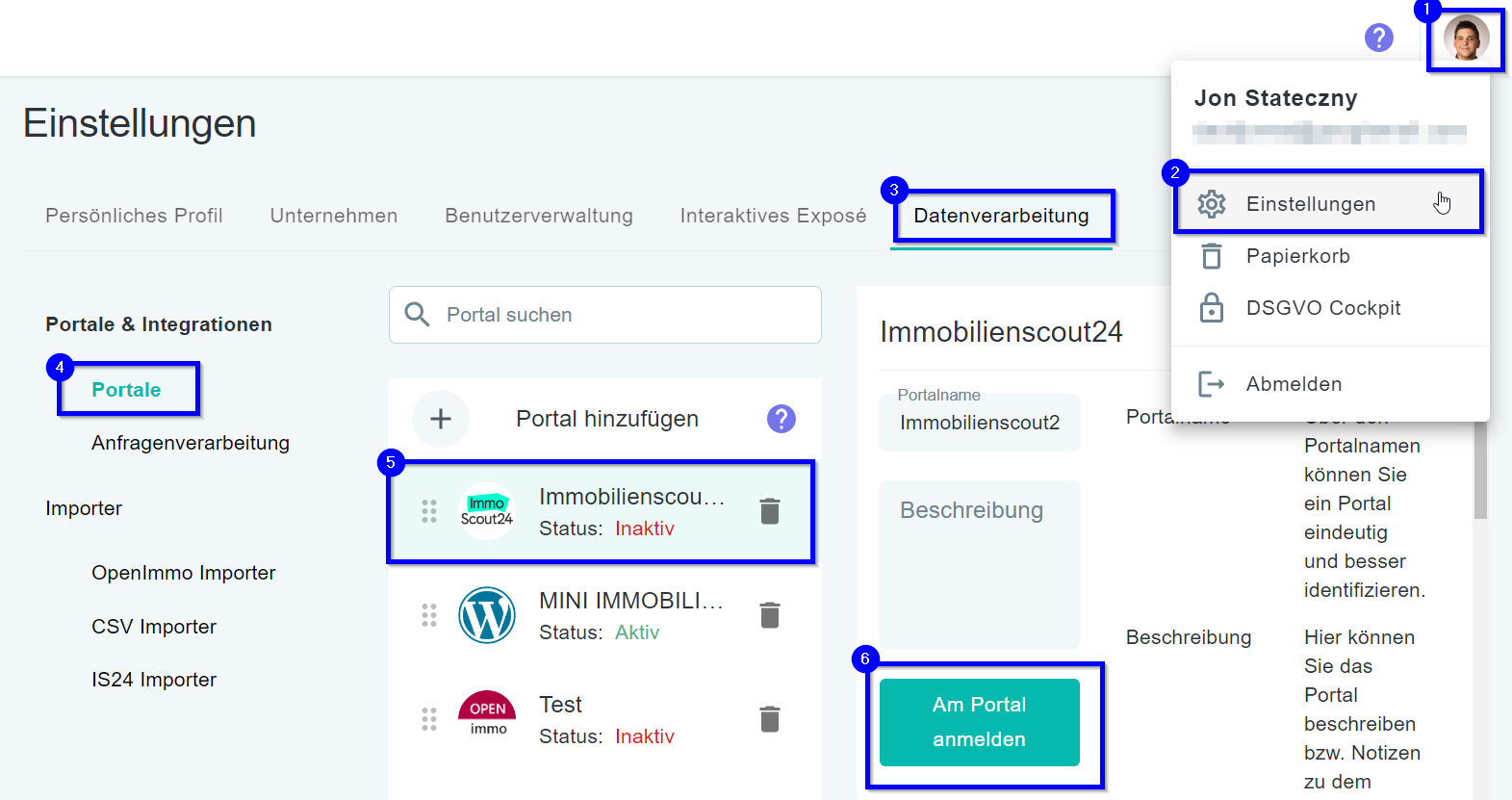Switch to the Benutzerverwaltung tab
The height and width of the screenshot is (800, 1512).
[x=538, y=216]
